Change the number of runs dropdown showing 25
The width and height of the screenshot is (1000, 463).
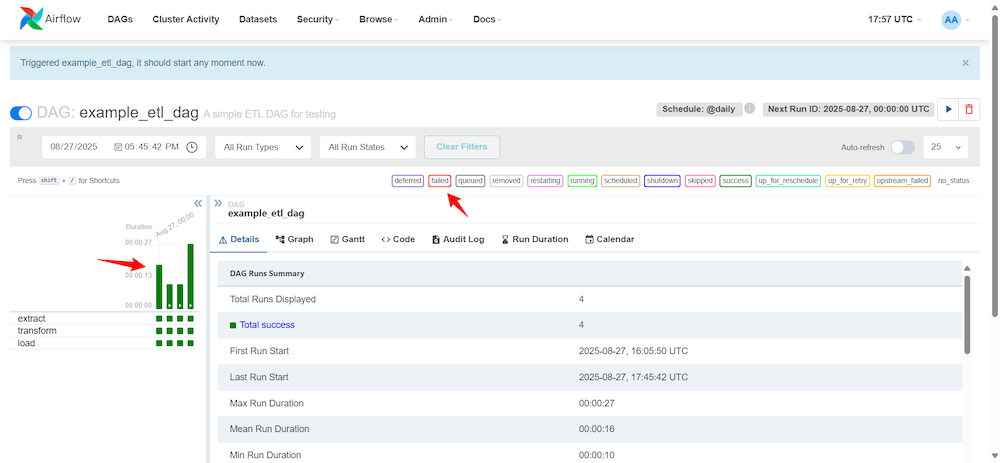945,147
